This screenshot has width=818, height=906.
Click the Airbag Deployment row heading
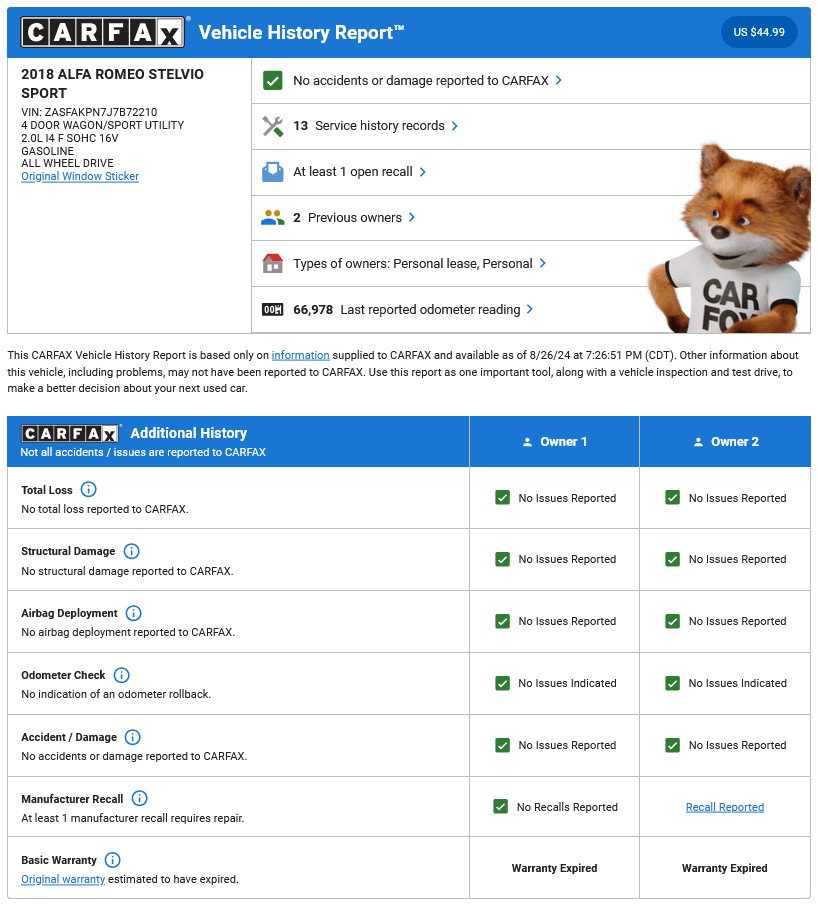click(x=69, y=613)
